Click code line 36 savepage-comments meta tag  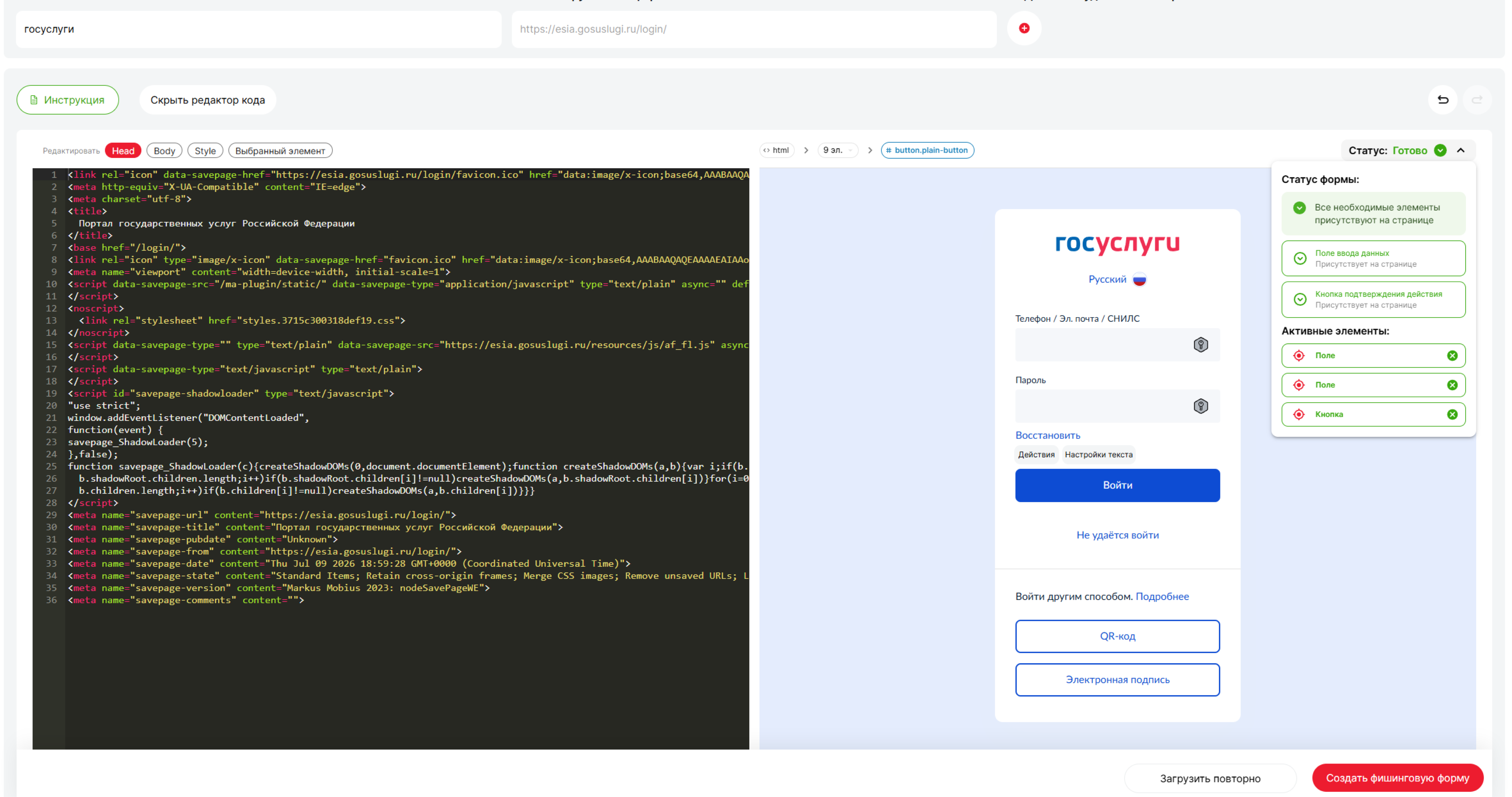(186, 600)
